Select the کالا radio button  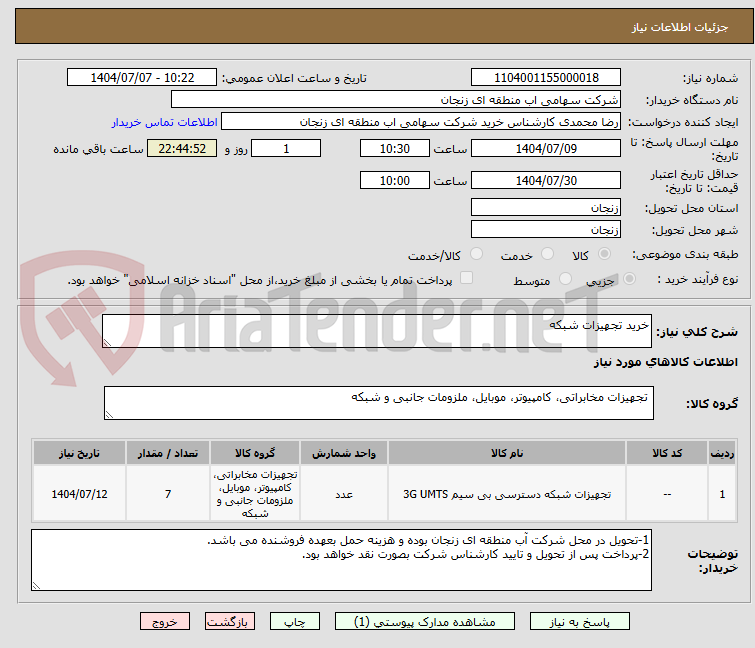coord(604,254)
